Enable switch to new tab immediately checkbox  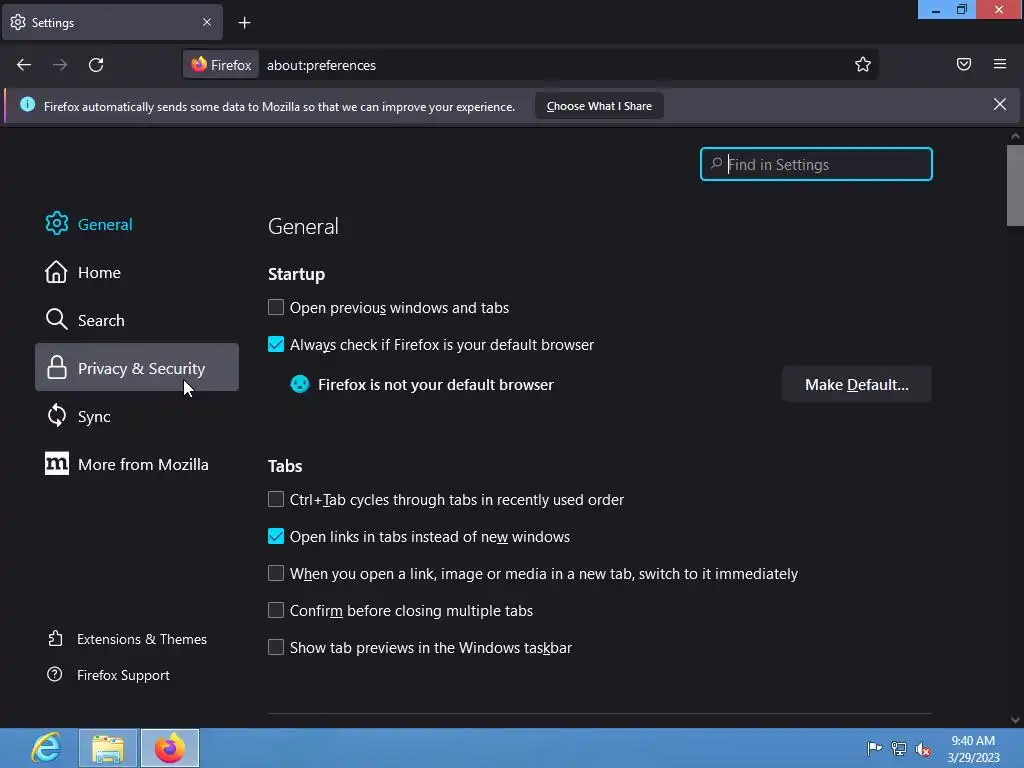[276, 573]
